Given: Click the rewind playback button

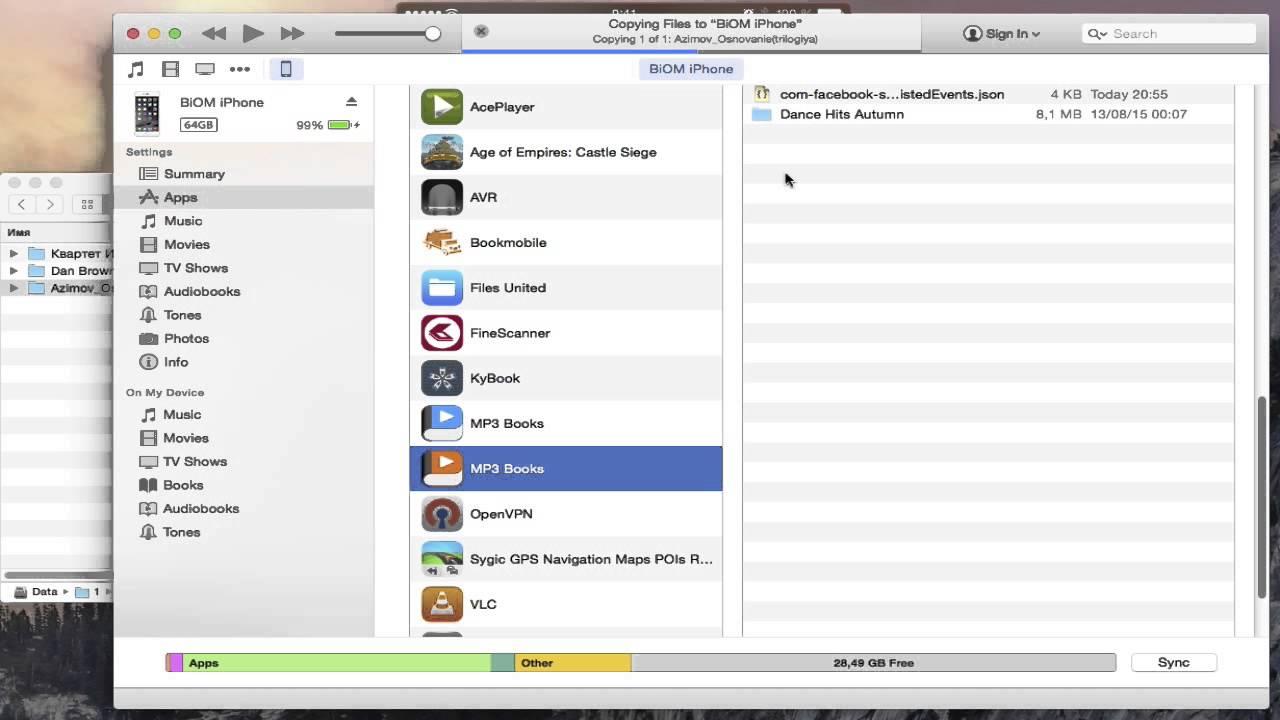Looking at the screenshot, I should pos(214,34).
